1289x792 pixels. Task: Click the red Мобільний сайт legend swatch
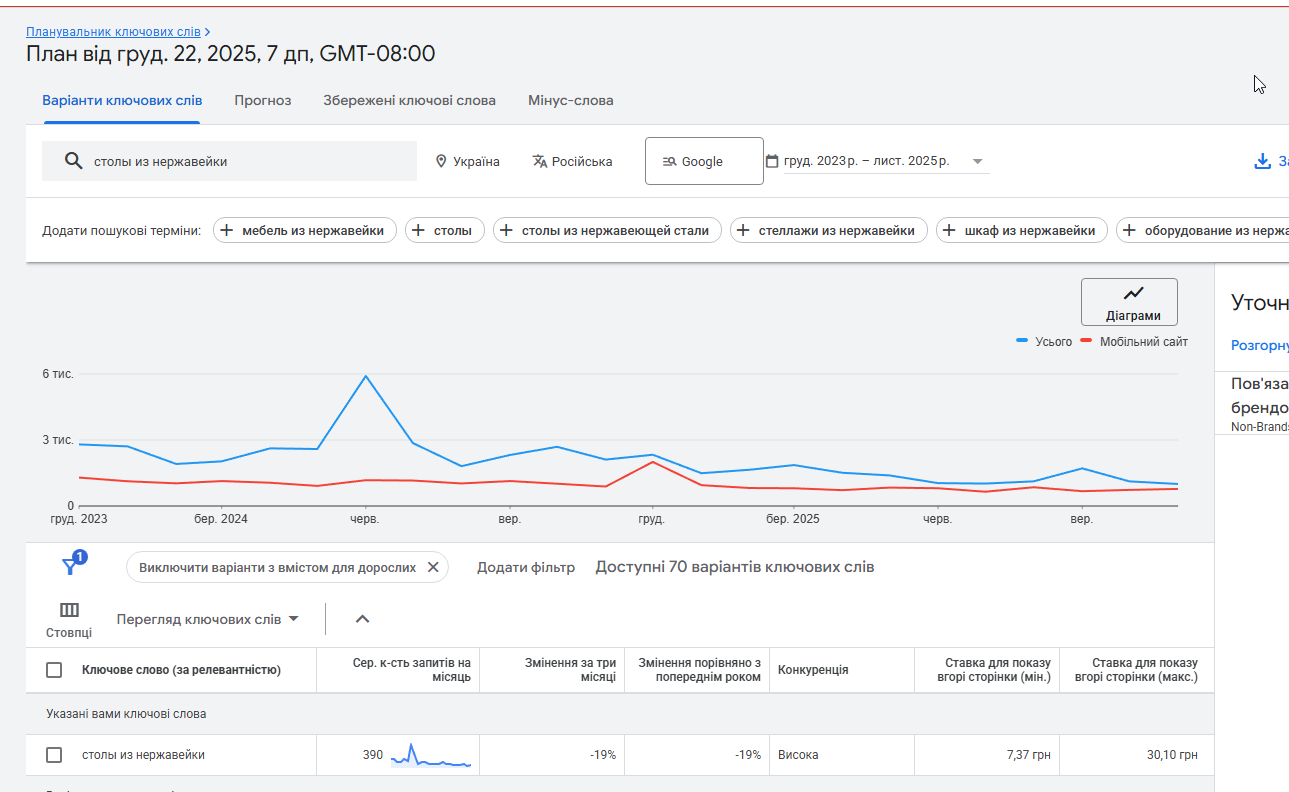tap(1087, 342)
